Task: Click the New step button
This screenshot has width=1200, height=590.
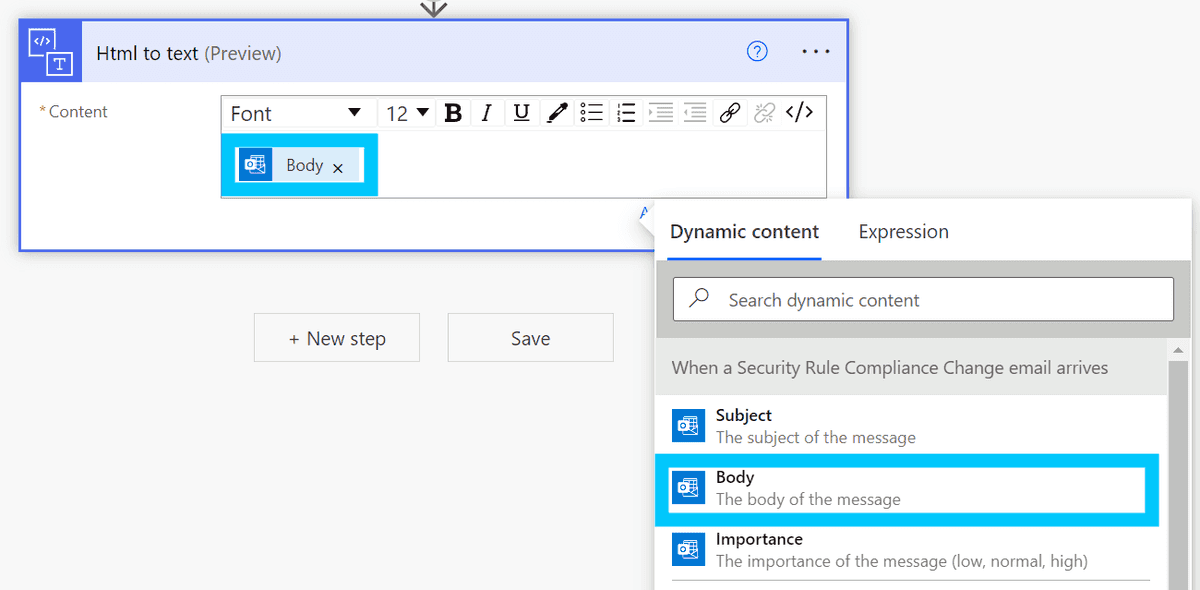Action: coord(337,338)
